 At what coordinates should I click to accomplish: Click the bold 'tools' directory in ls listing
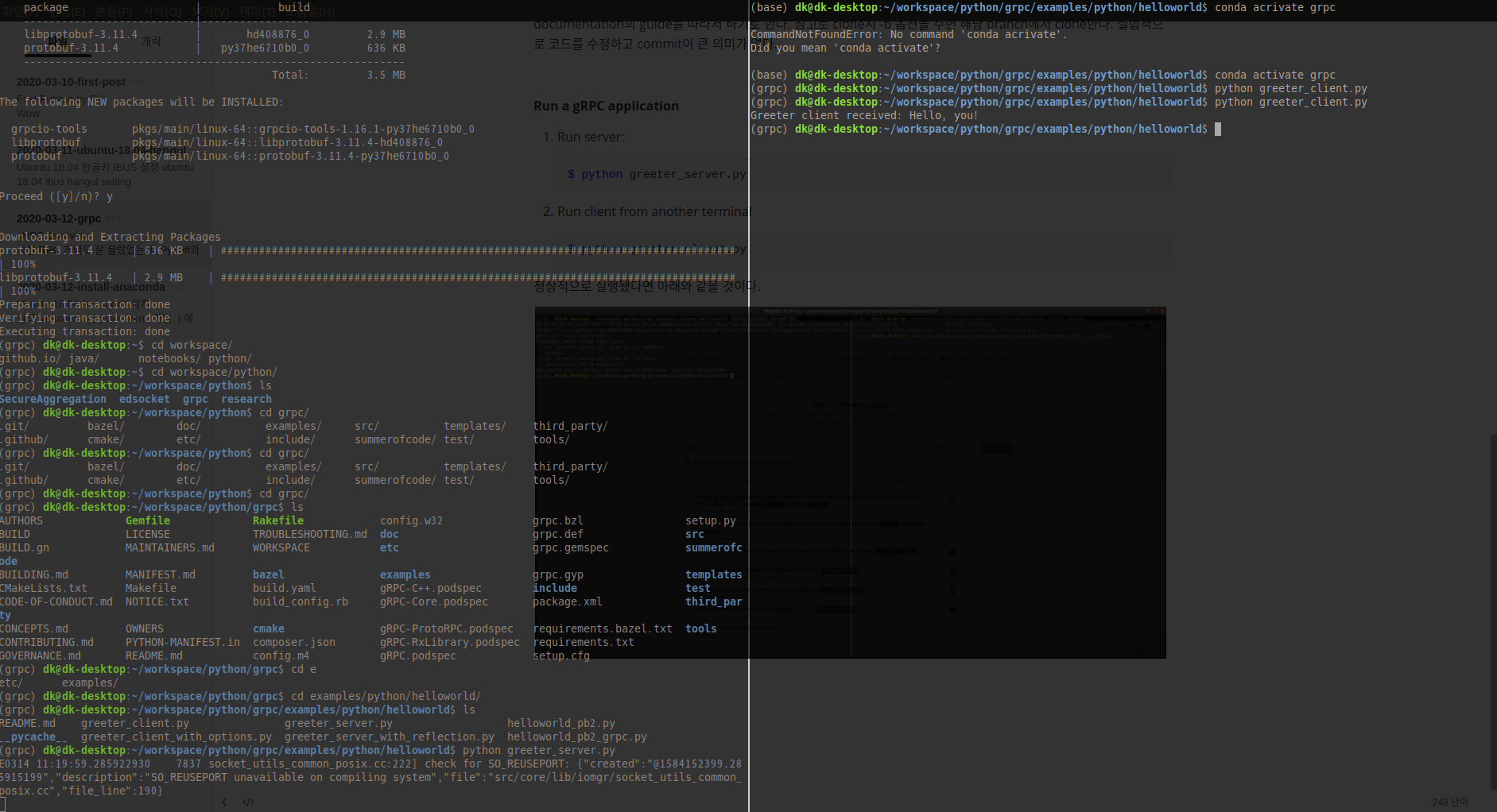[x=701, y=628]
